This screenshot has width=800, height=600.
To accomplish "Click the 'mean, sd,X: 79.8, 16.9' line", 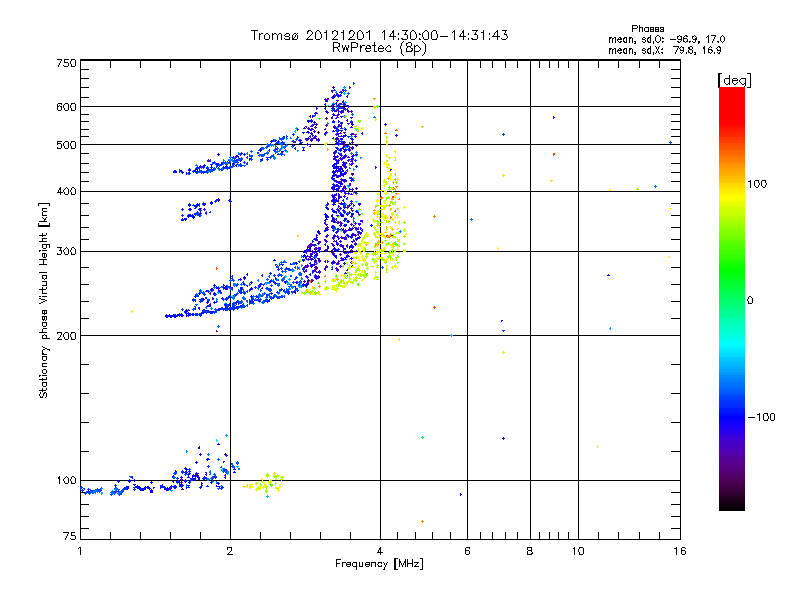I will click(x=664, y=50).
